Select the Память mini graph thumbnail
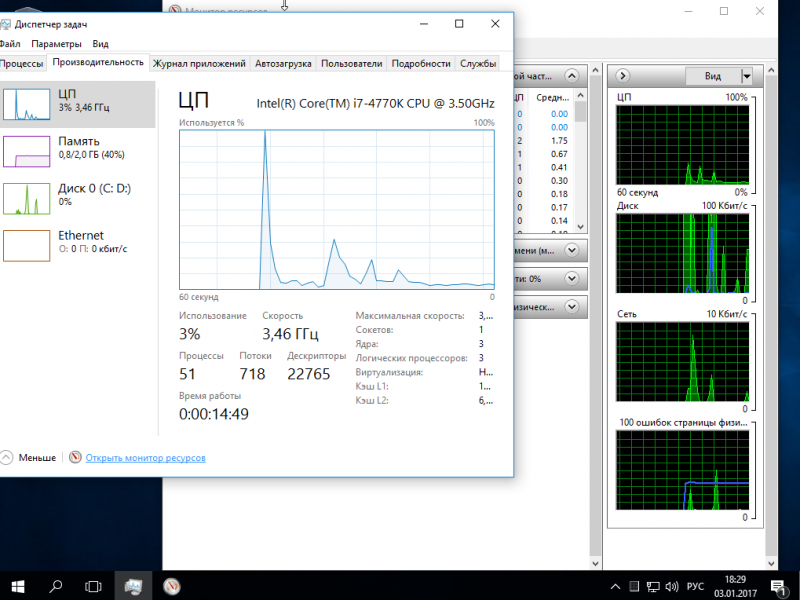Screen dimensions: 800x600 pos(27,152)
